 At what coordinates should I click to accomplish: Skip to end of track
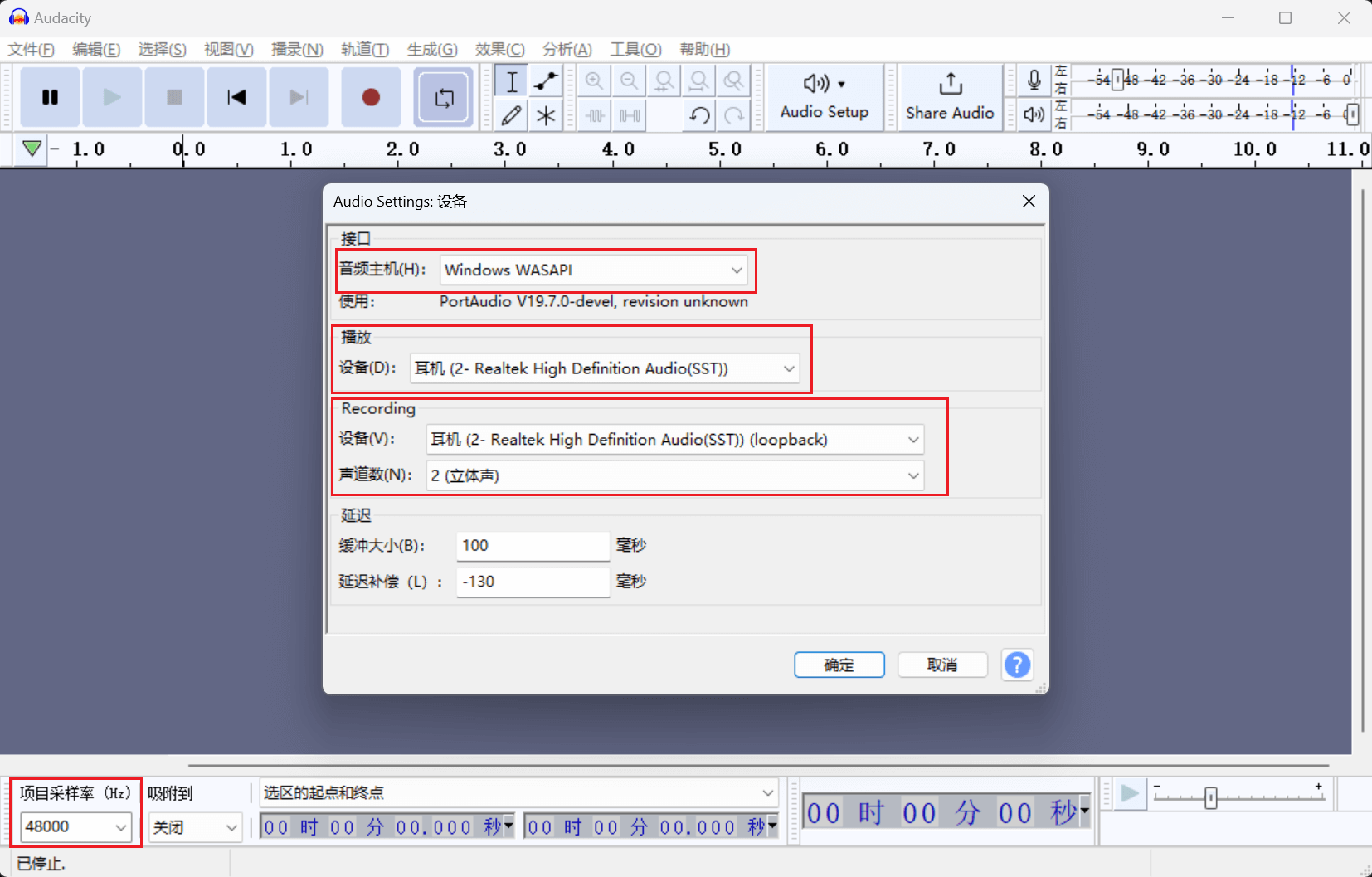pyautogui.click(x=299, y=98)
